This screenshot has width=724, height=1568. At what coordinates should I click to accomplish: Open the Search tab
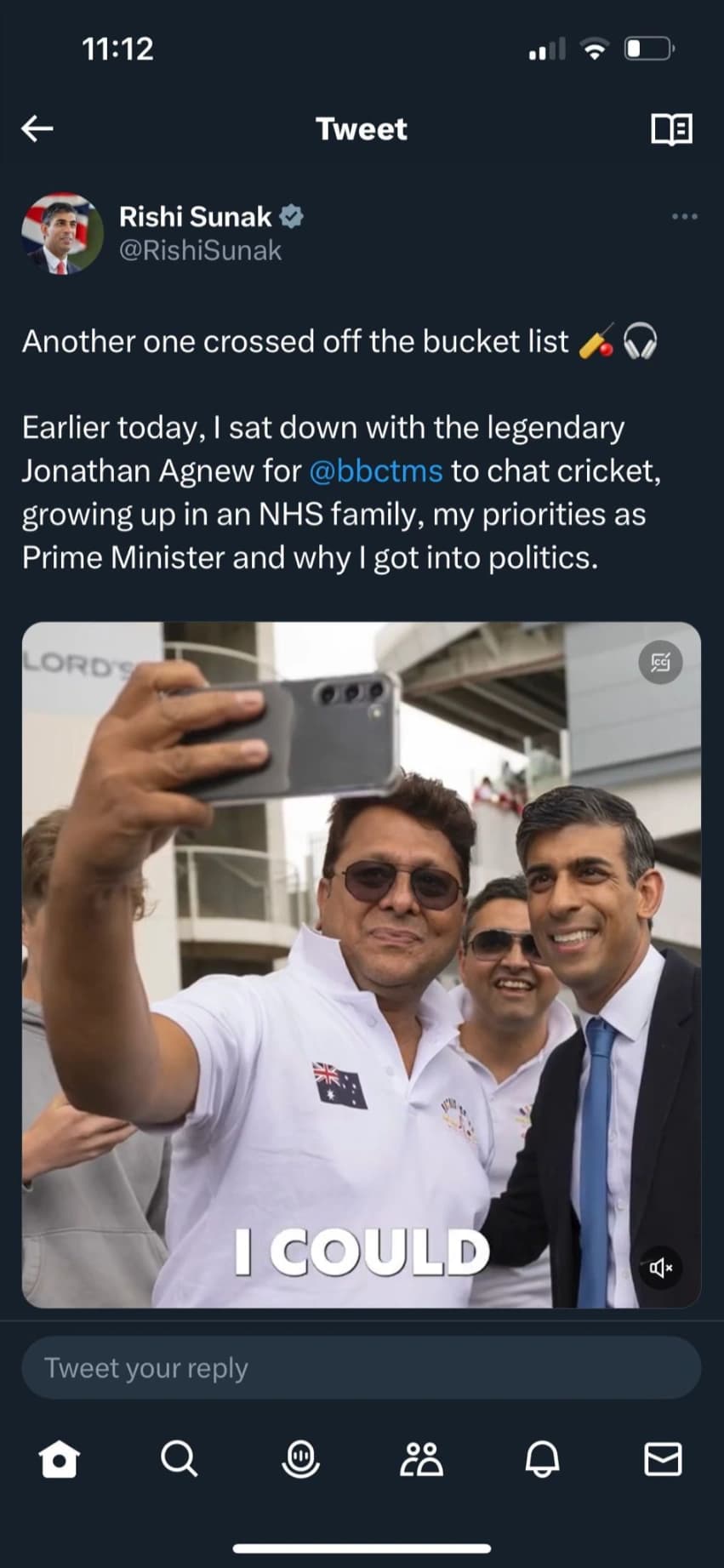180,1460
